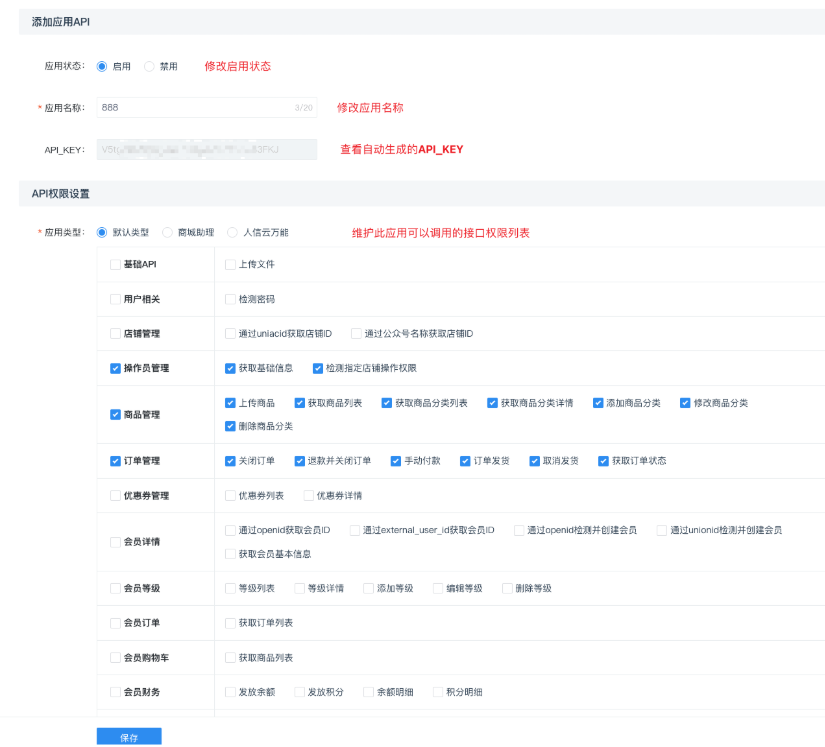The width and height of the screenshot is (825, 747).
Task: Tick 通过uniacid获取店铺ID checkbox
Action: tap(231, 334)
